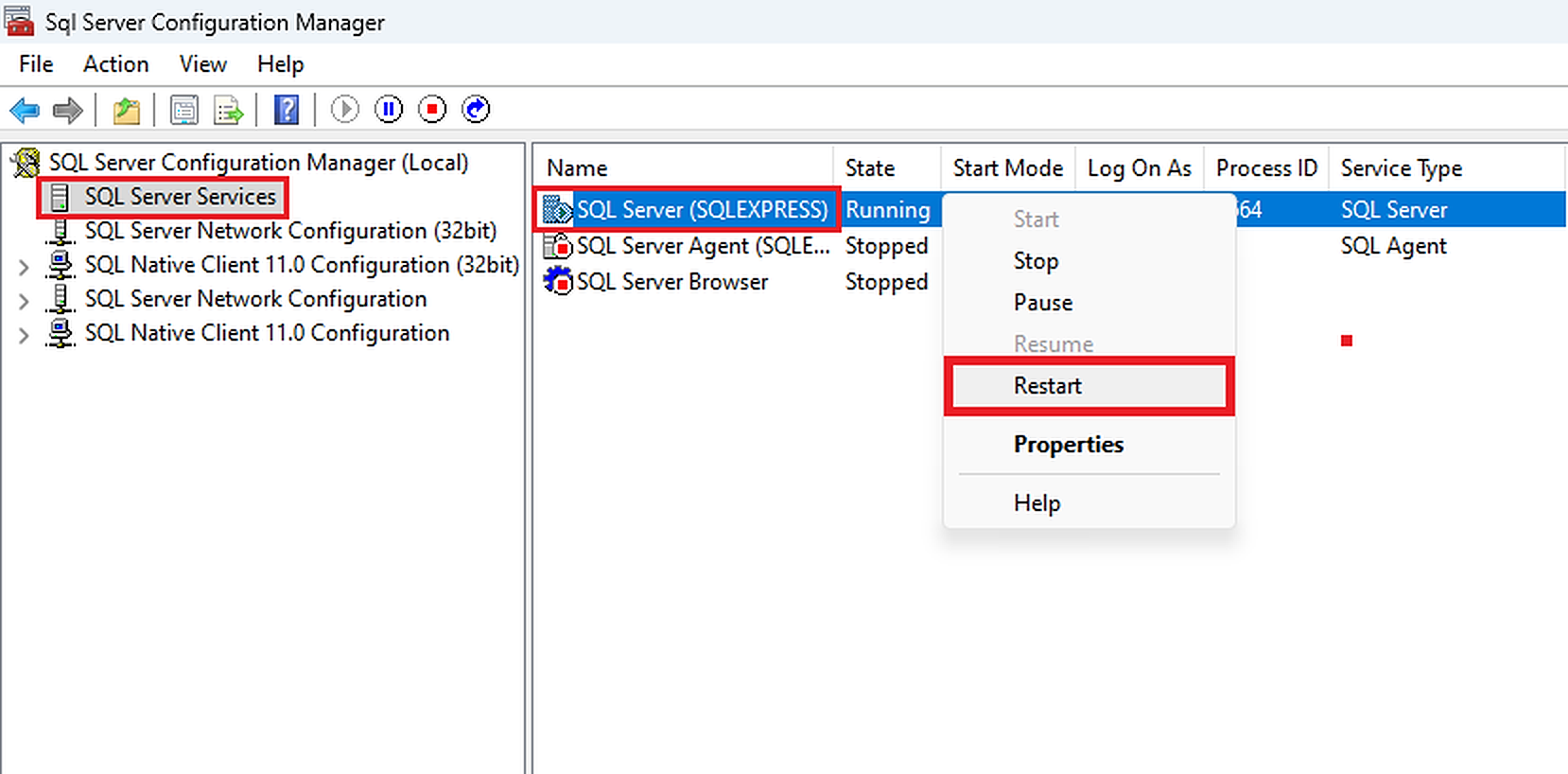
Task: Click the Restart service toolbar button
Action: pos(476,110)
